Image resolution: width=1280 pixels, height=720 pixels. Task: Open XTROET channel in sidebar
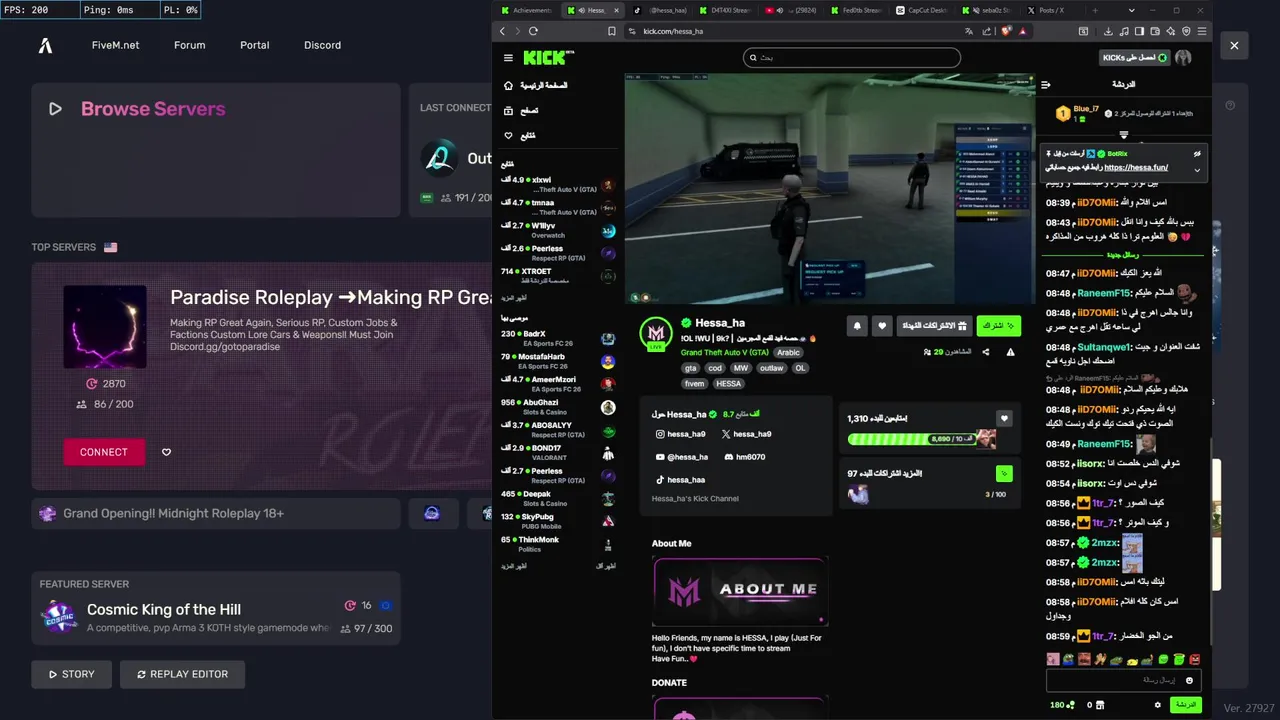pos(558,276)
